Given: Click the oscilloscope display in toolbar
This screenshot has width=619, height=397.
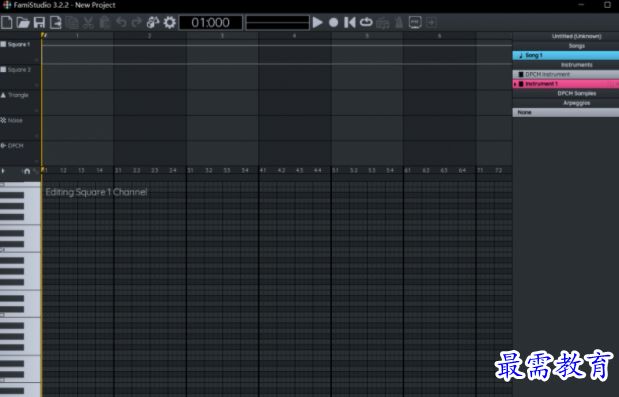Looking at the screenshot, I should 278,22.
